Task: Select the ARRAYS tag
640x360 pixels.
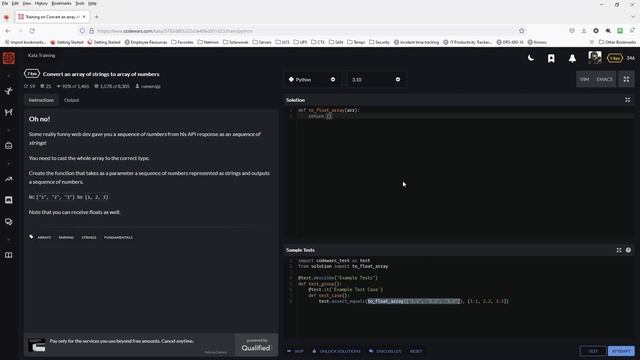Action: 44,237
